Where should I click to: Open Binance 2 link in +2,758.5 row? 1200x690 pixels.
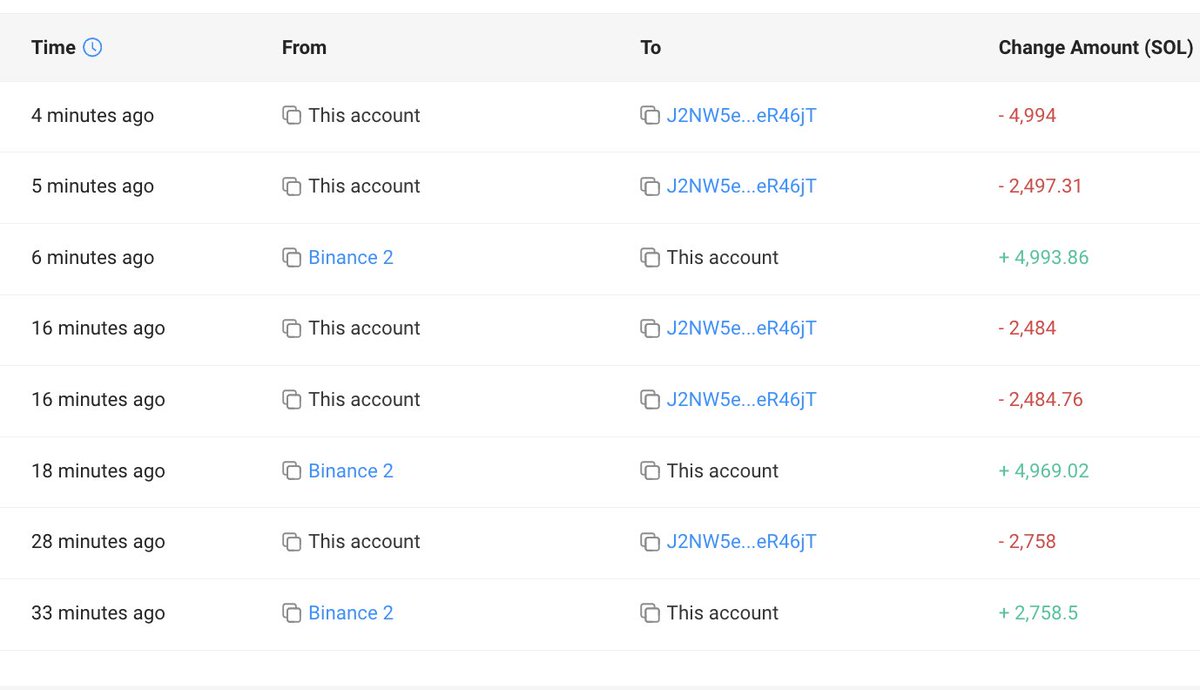pyautogui.click(x=351, y=613)
